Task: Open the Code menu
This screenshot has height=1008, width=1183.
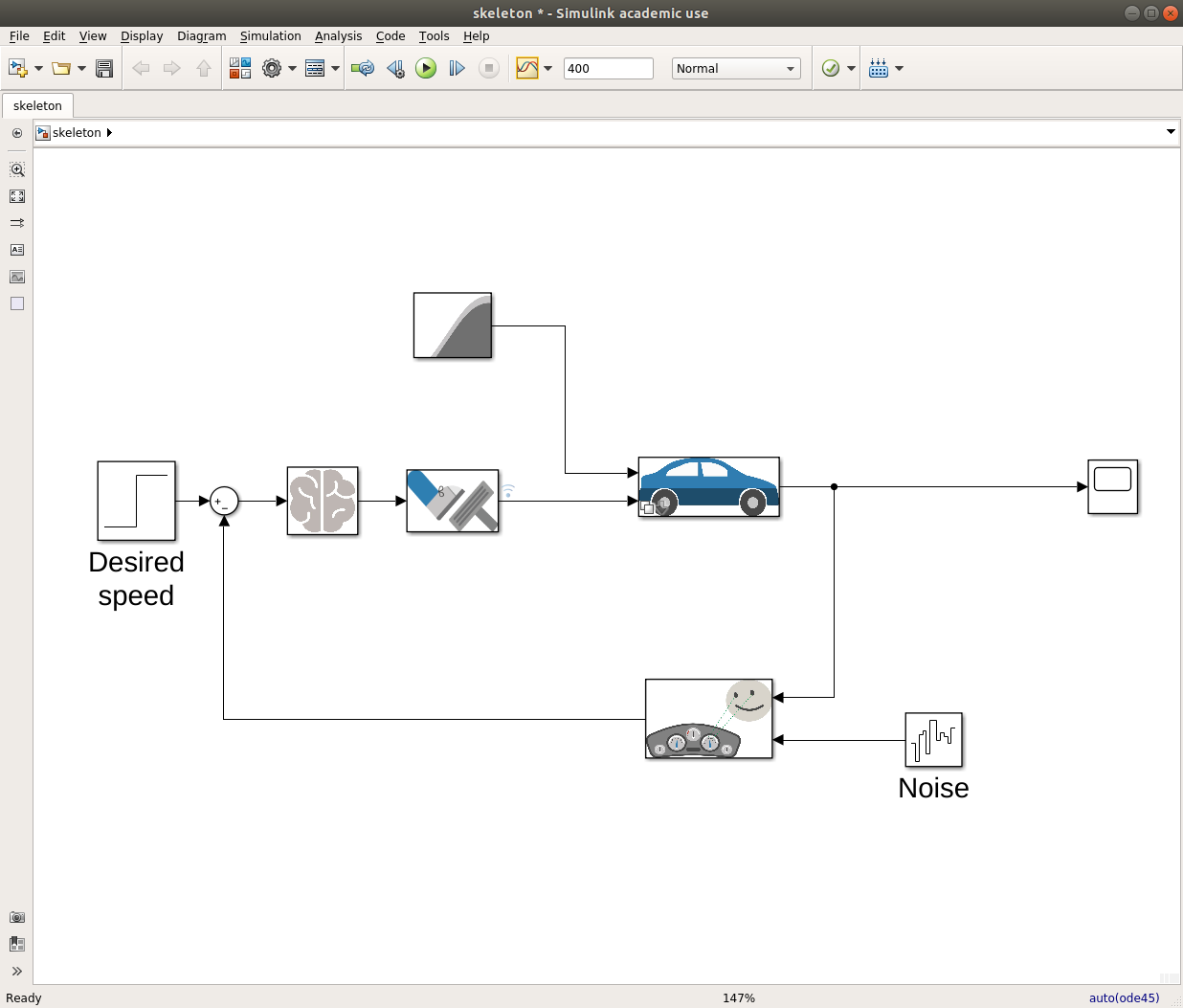Action: 391,35
